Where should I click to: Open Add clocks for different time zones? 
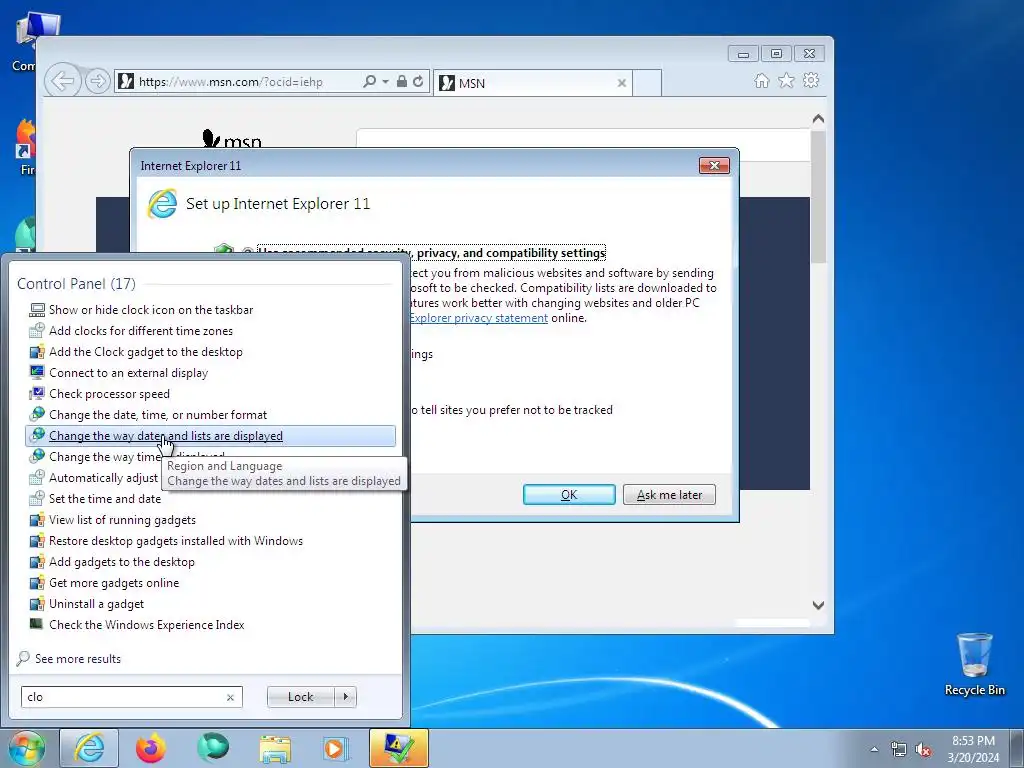[x=210, y=330]
